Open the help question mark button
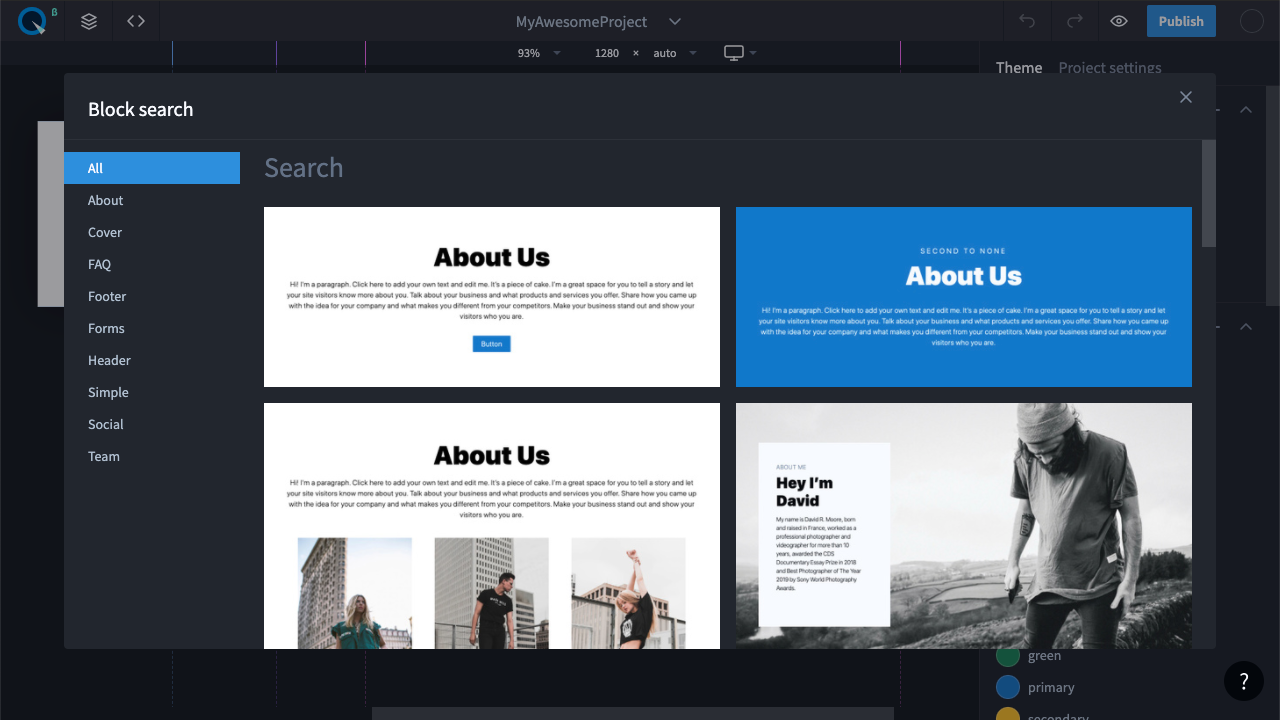Screen dimensions: 1280x720 1243,681
